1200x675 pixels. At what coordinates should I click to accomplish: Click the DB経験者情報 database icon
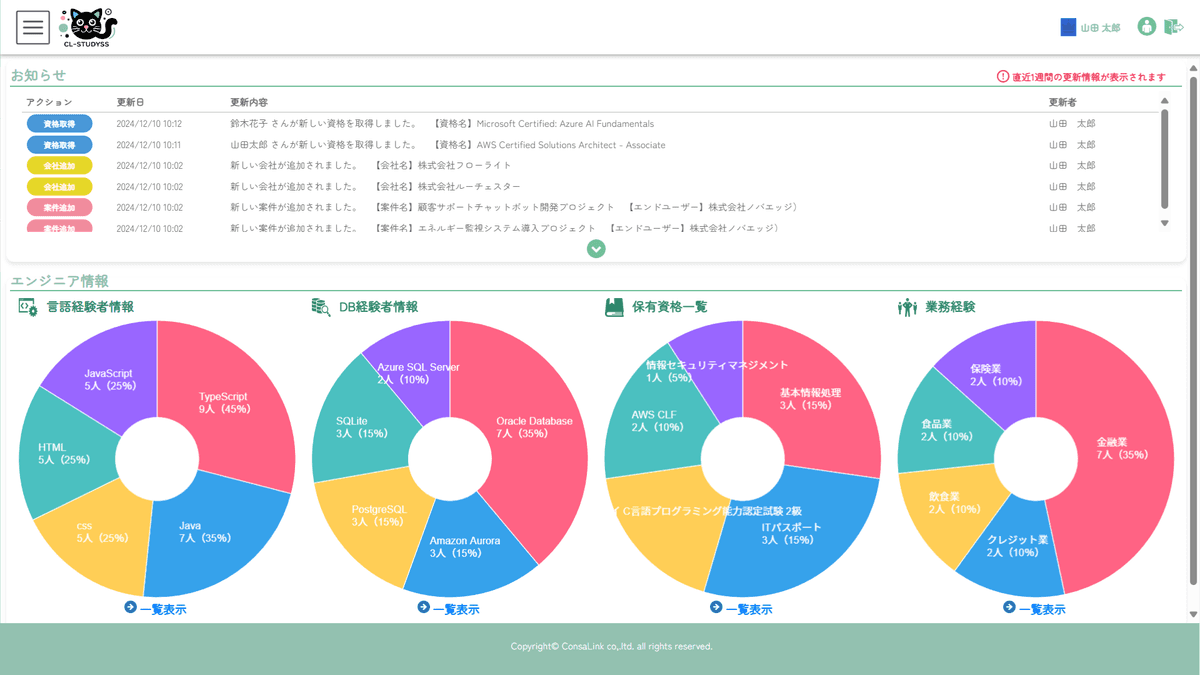pyautogui.click(x=321, y=307)
